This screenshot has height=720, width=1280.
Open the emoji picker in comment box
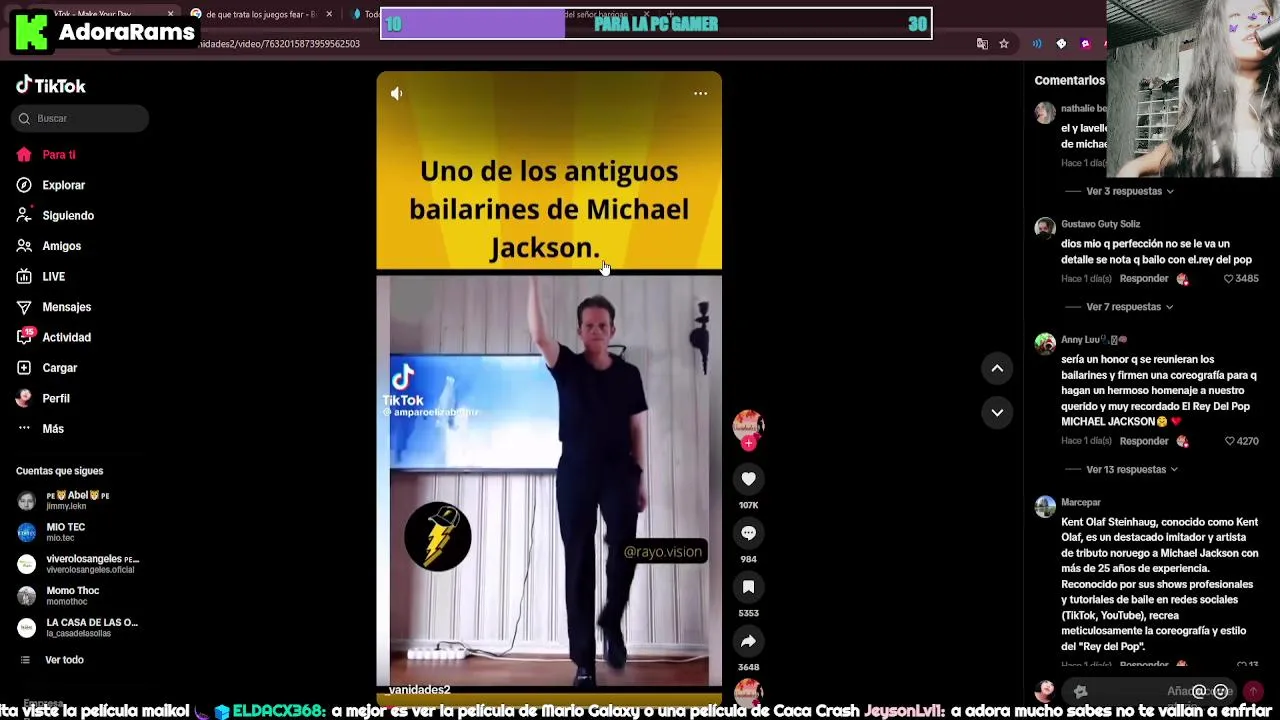click(1220, 691)
